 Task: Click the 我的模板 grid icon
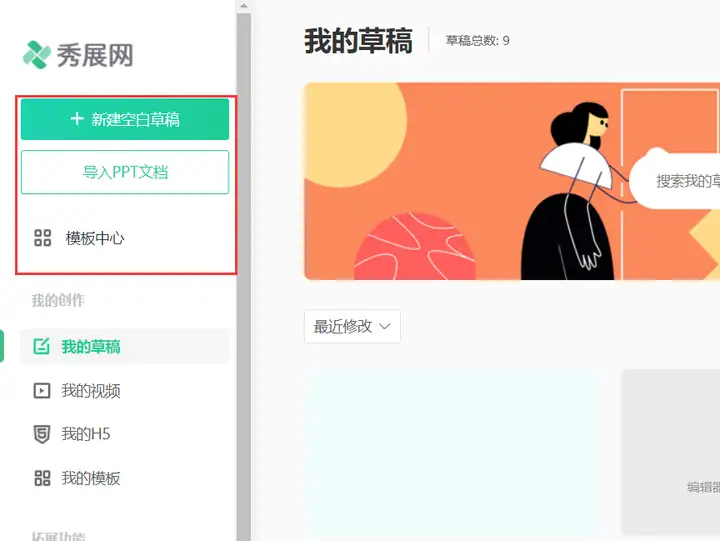[x=42, y=478]
